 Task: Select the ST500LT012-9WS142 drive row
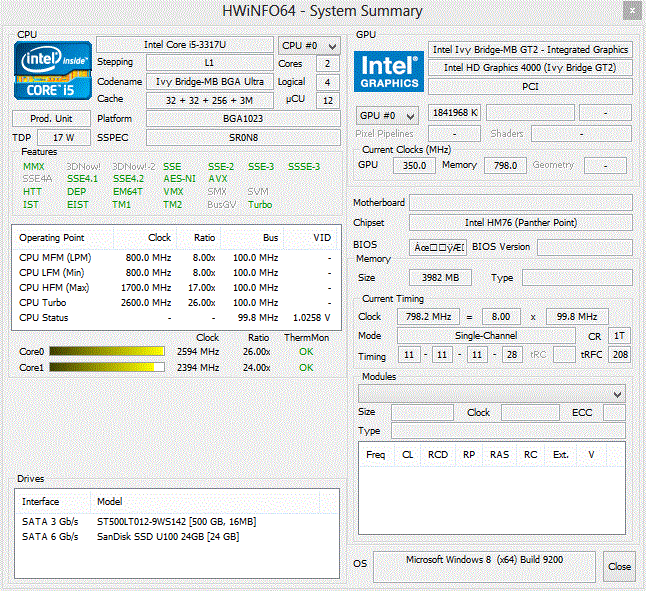(x=177, y=522)
